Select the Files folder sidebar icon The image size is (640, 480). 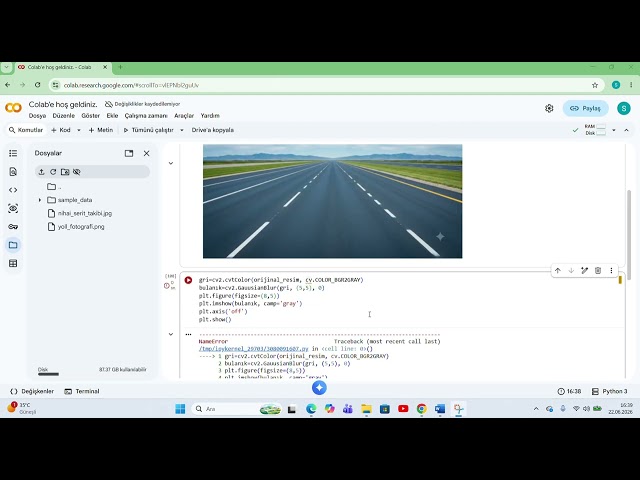13,245
